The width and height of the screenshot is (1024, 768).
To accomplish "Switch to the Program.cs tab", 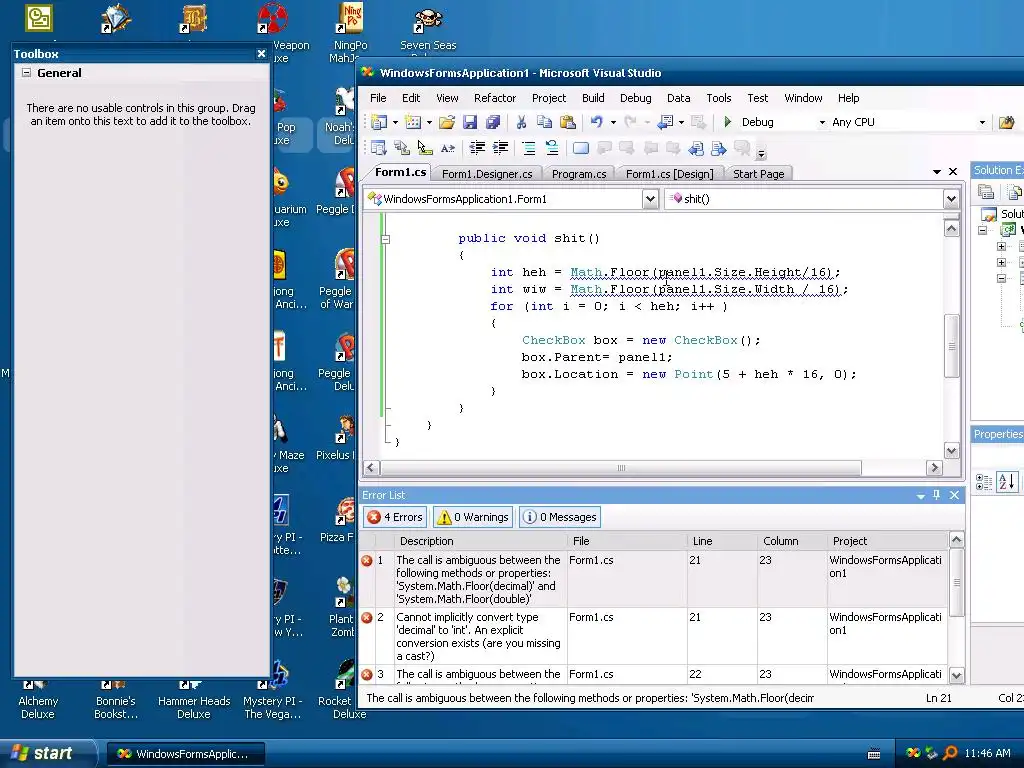I will point(579,174).
